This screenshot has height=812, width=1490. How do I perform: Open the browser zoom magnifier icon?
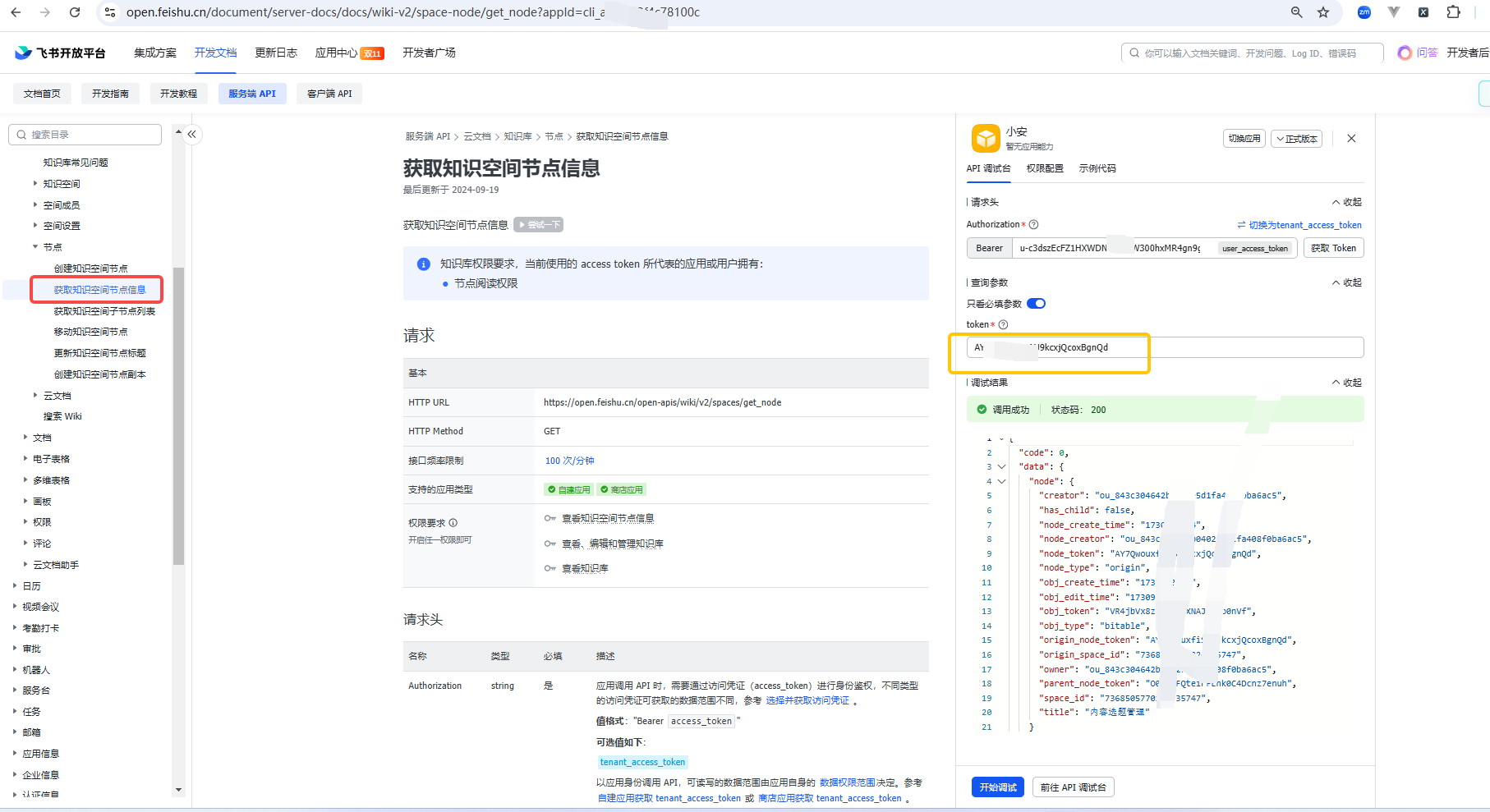pyautogui.click(x=1296, y=12)
